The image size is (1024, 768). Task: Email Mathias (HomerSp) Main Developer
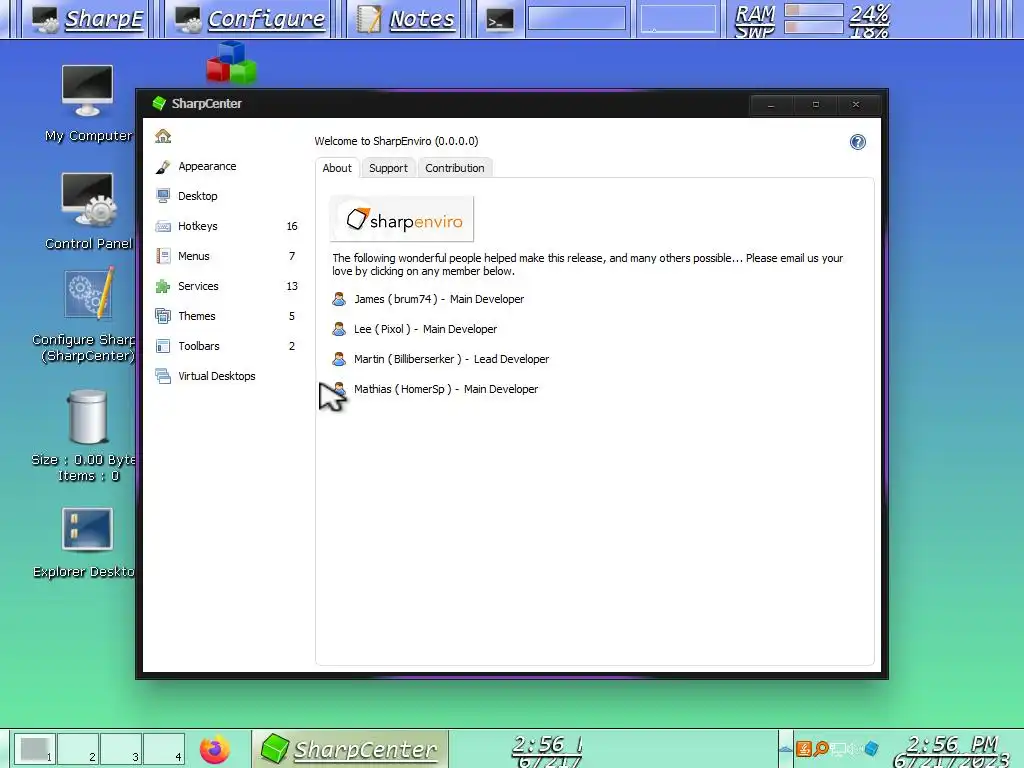pyautogui.click(x=446, y=389)
